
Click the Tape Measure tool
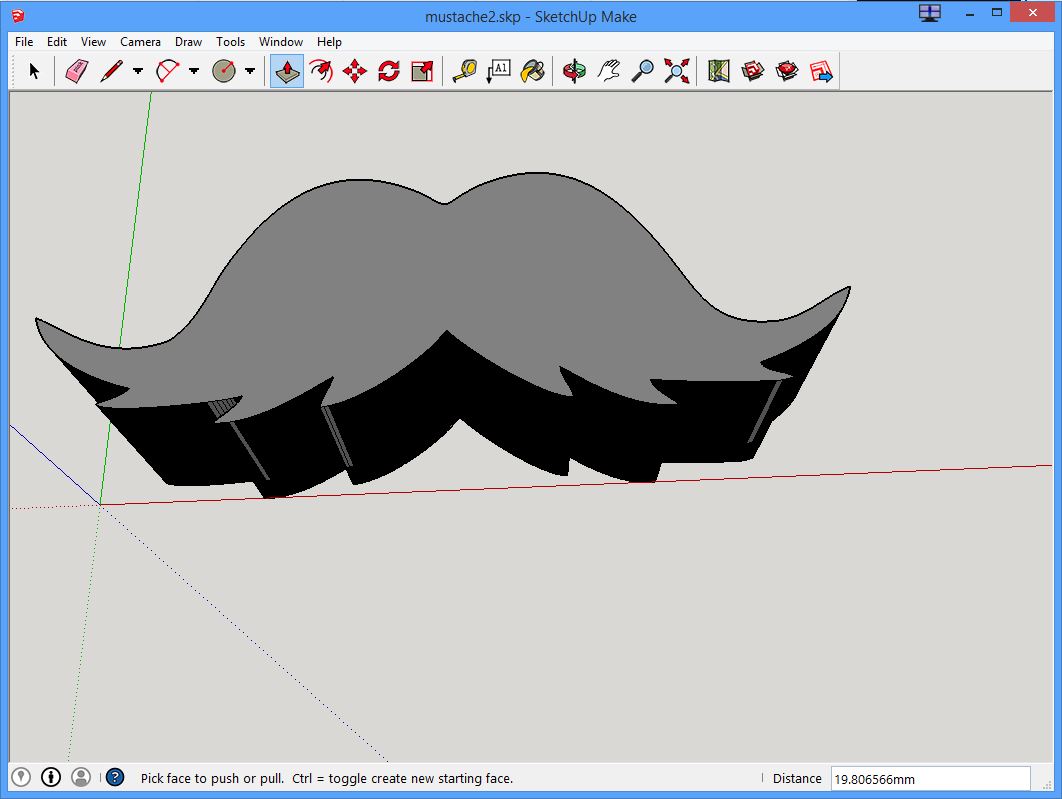(x=464, y=71)
